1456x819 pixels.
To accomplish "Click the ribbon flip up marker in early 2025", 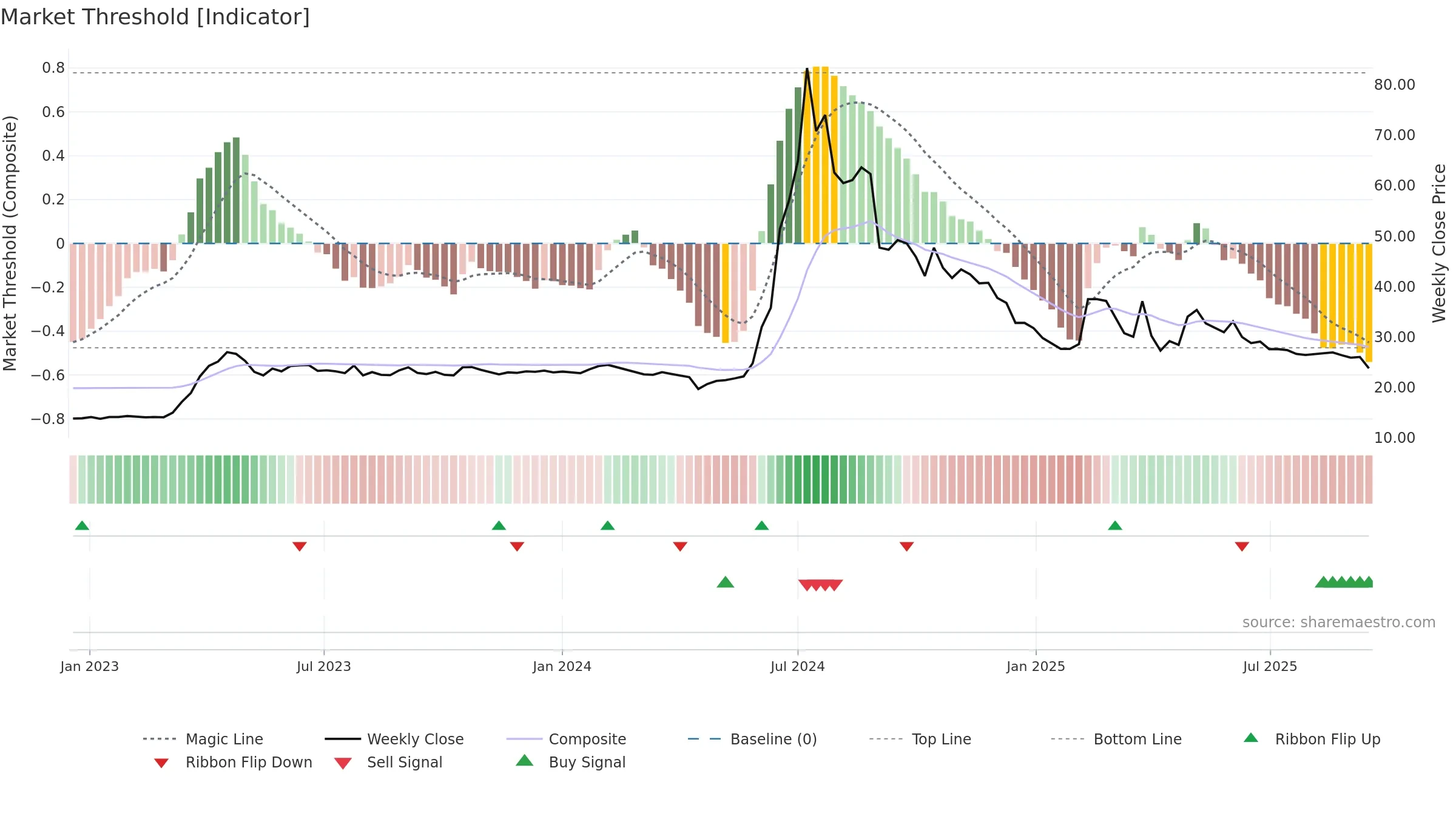I will (1115, 525).
